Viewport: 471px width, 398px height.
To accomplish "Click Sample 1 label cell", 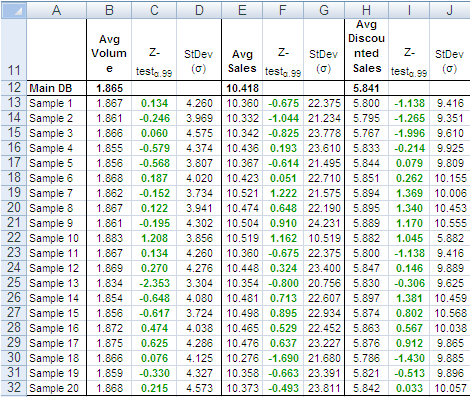I will coord(56,103).
